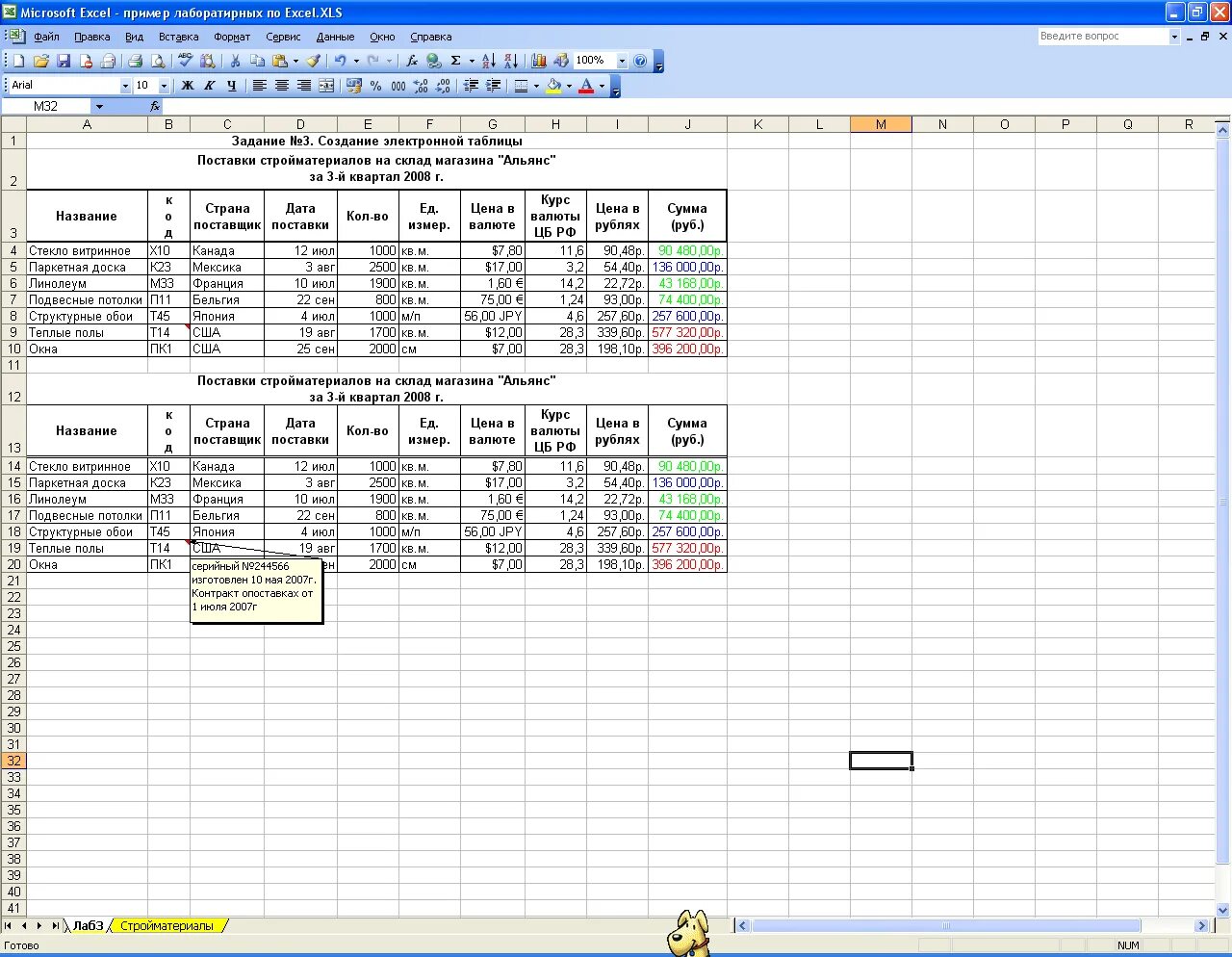
Task: Click the Print icon
Action: coord(135,61)
